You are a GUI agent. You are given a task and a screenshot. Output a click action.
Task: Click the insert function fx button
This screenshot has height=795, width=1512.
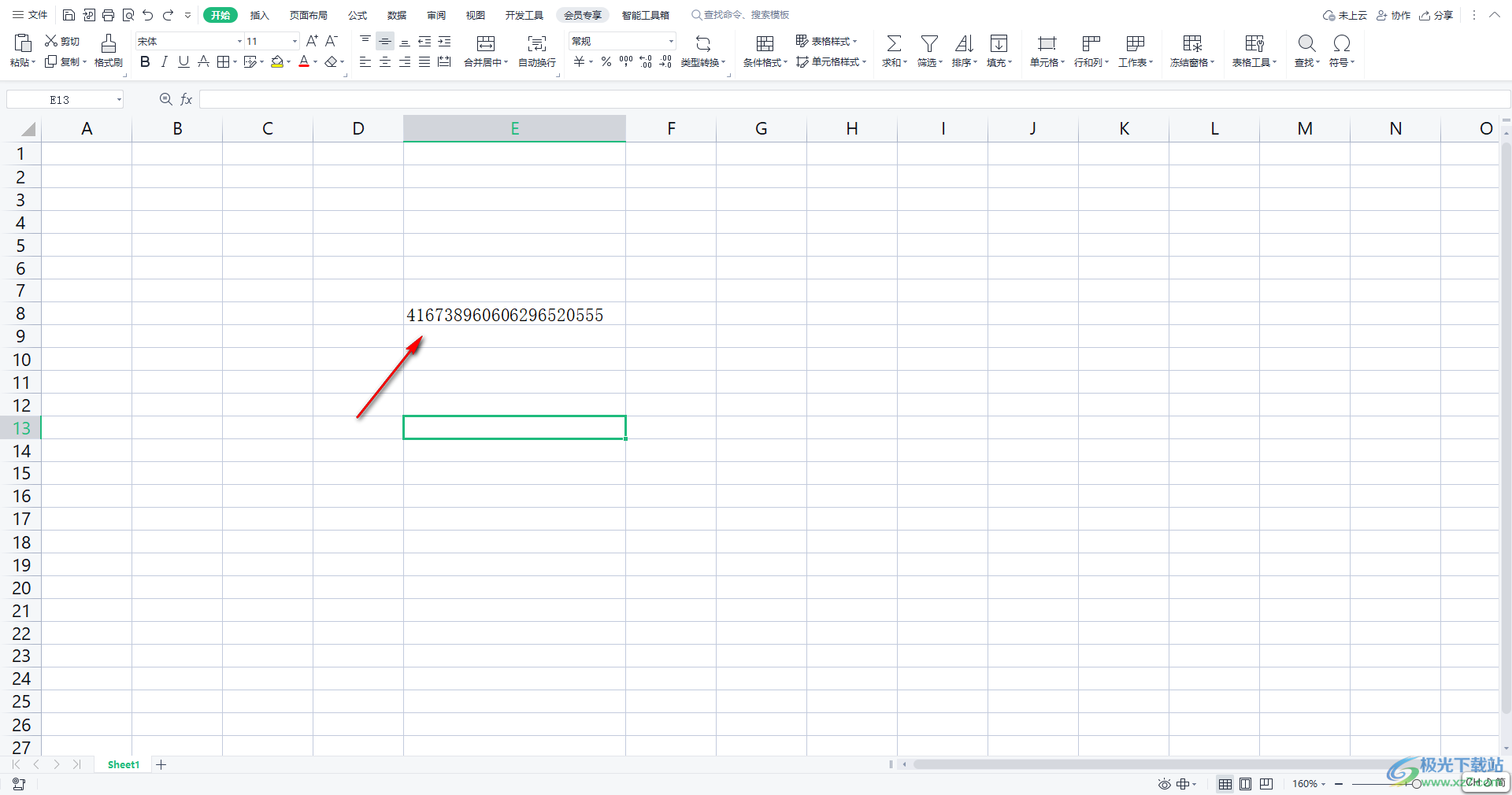(187, 99)
